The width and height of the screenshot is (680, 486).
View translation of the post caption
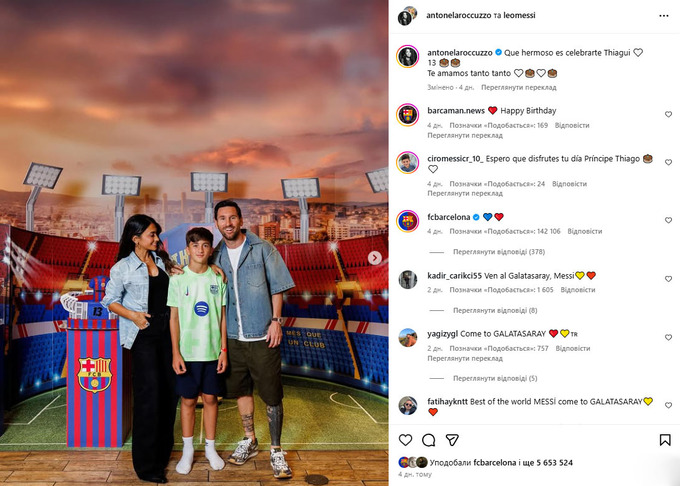pos(519,88)
